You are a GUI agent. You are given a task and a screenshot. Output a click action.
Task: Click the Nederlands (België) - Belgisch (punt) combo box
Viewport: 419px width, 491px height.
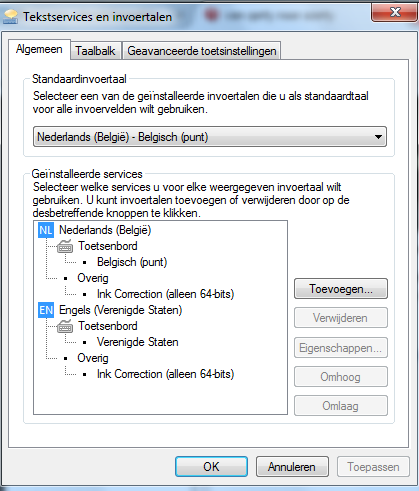pyautogui.click(x=210, y=137)
